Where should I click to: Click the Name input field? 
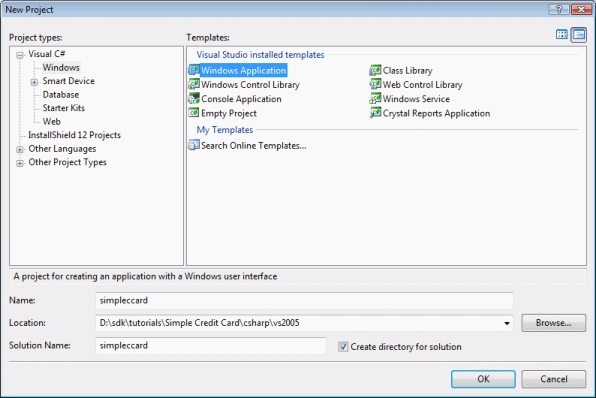[x=304, y=301]
